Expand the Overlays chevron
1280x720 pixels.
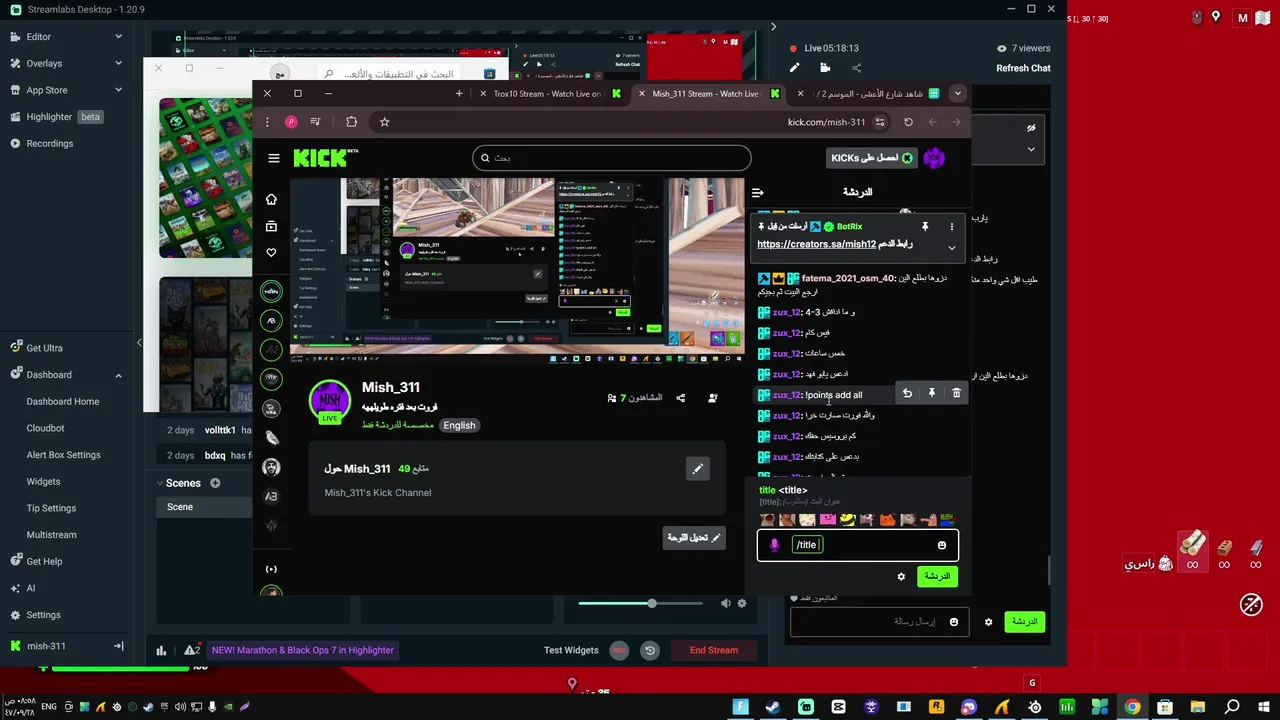click(118, 63)
